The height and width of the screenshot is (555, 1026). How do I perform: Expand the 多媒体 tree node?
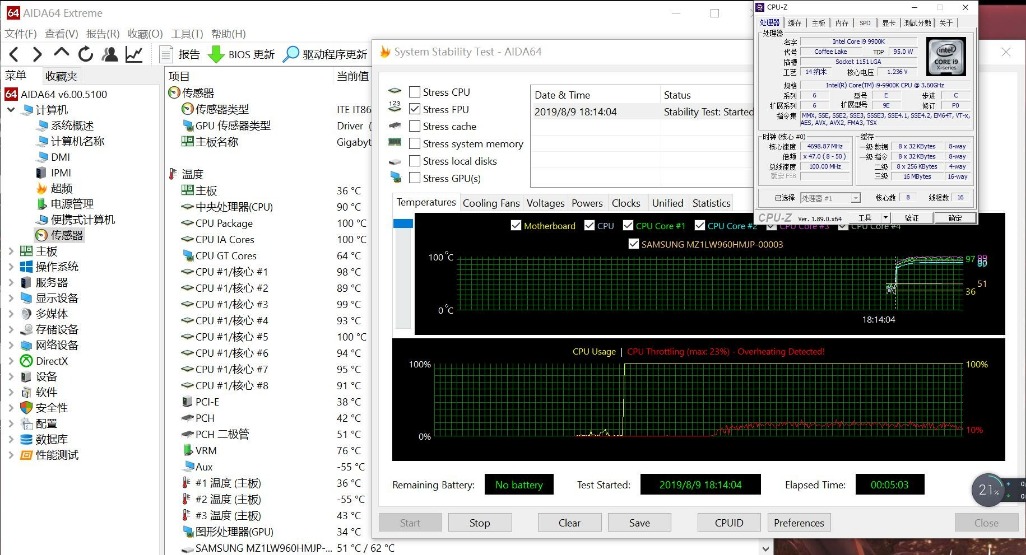(10, 313)
